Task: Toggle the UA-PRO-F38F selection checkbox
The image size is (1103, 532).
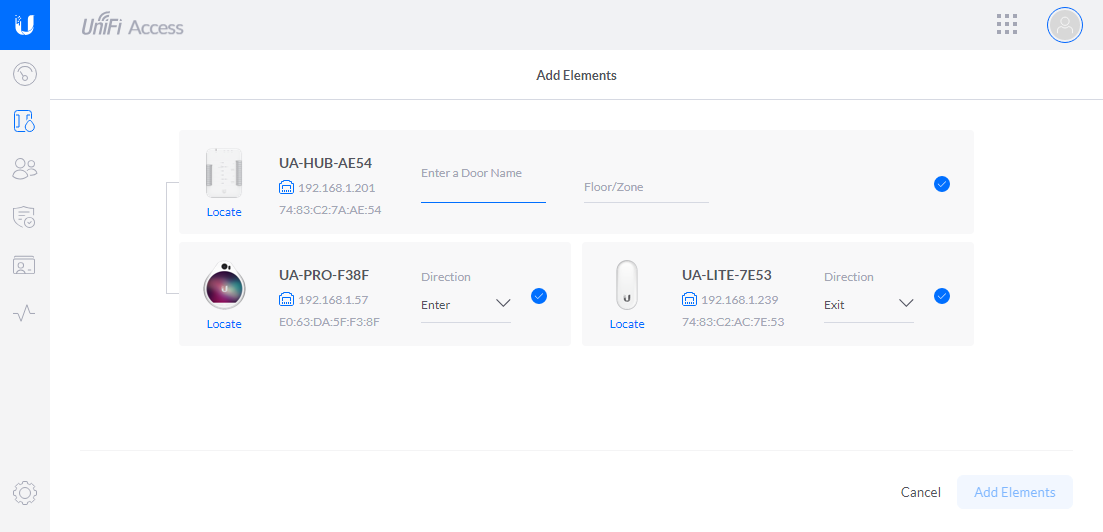Action: 539,296
